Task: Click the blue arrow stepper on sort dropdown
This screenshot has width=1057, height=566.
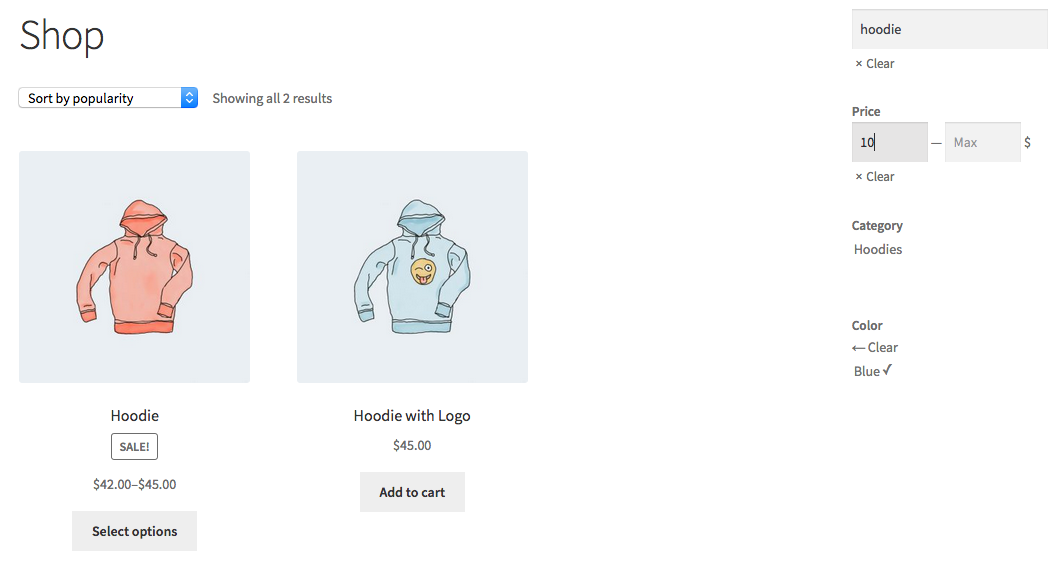Action: pos(189,98)
